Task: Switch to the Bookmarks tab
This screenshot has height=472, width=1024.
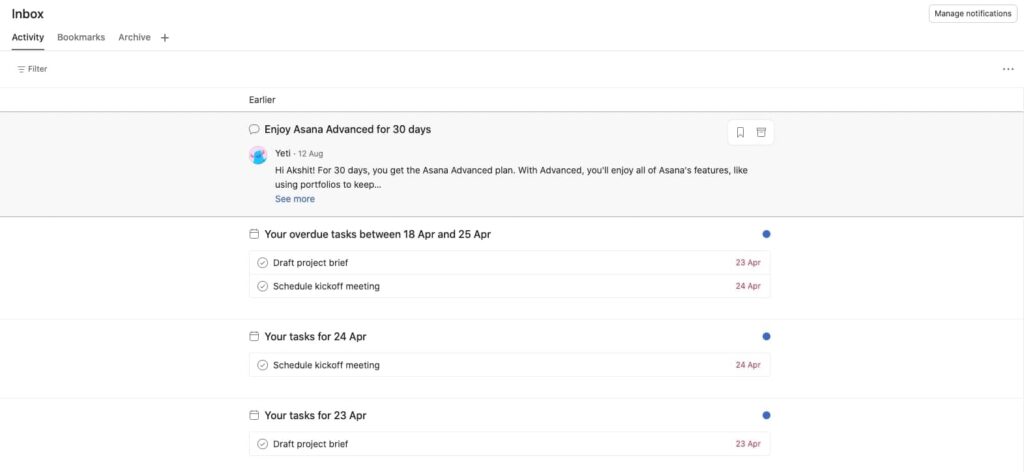Action: coord(81,38)
